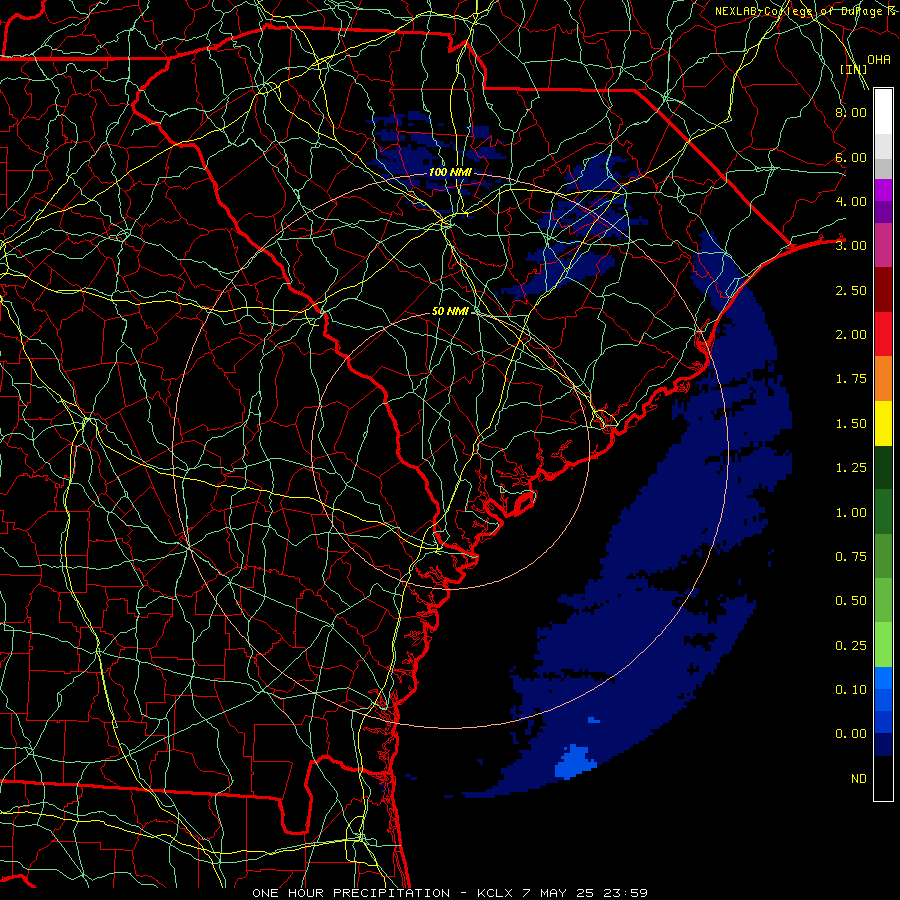Click the [IN] units label
Screen dimensions: 900x900
pos(854,69)
